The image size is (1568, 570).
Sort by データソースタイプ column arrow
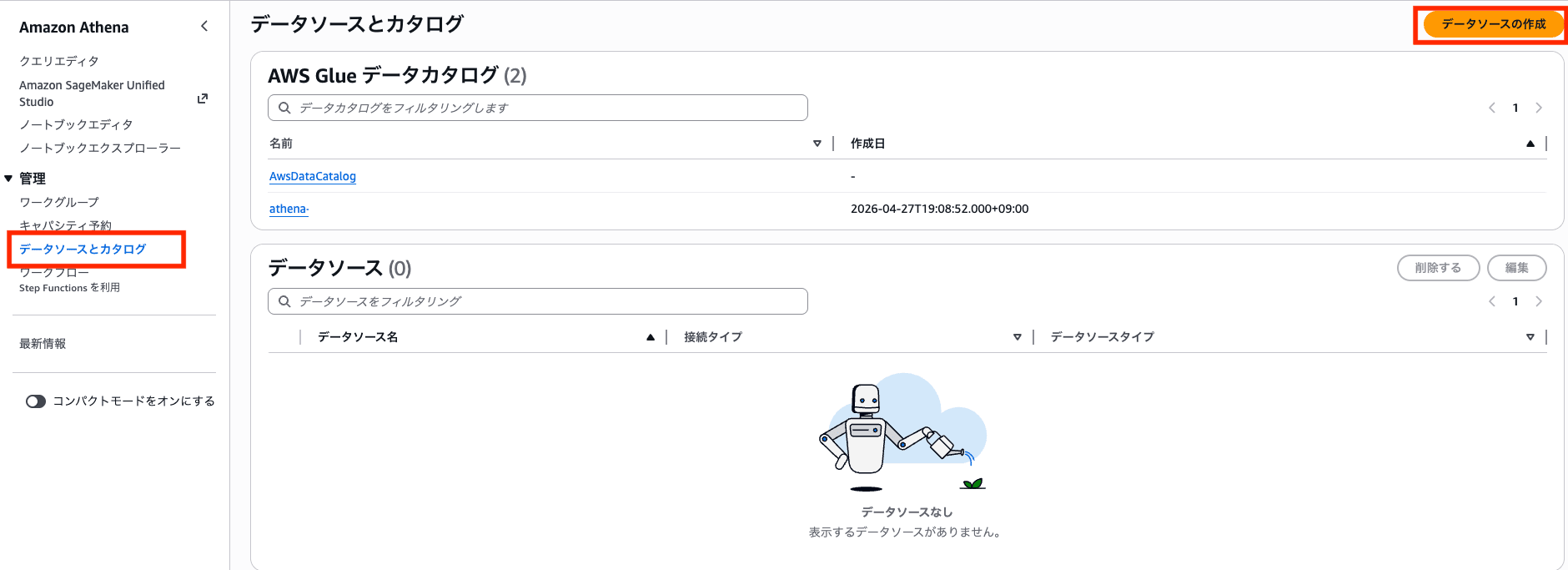click(1530, 337)
